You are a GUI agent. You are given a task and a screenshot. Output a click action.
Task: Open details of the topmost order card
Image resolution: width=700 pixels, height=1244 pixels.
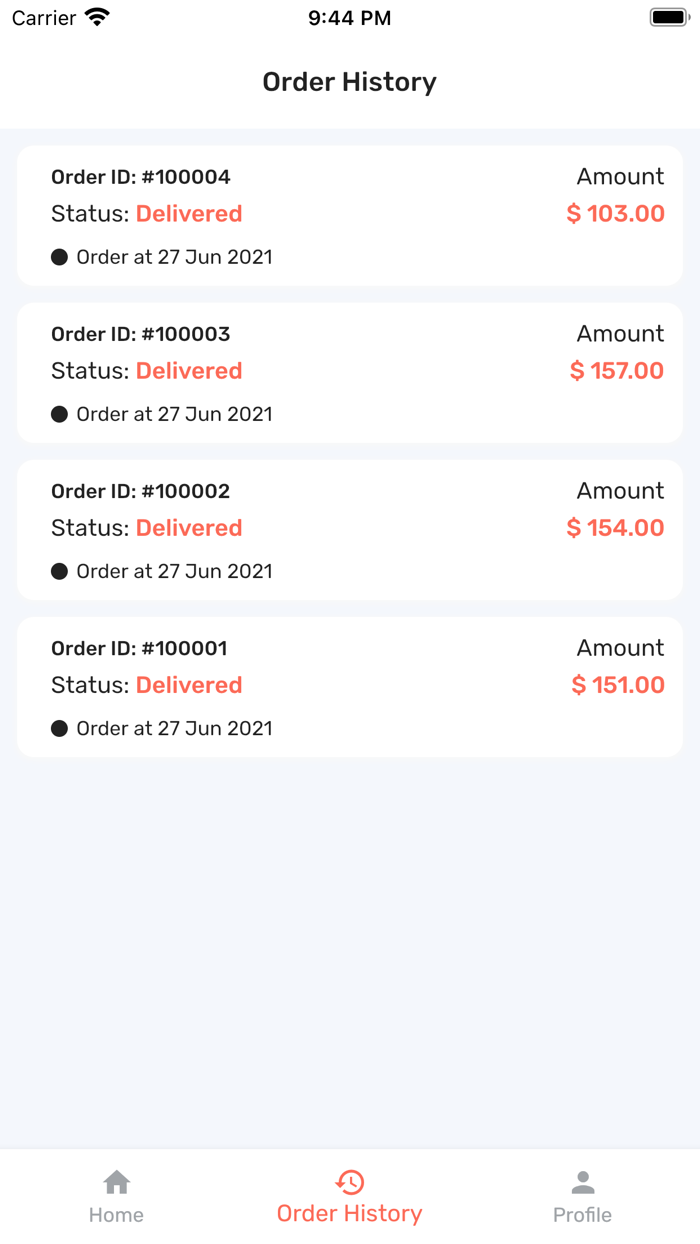(x=349, y=215)
